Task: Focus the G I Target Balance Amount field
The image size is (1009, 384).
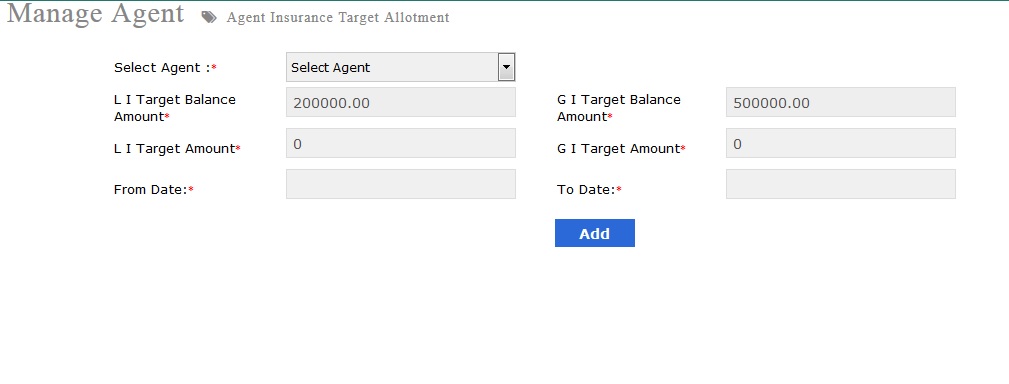Action: point(840,102)
